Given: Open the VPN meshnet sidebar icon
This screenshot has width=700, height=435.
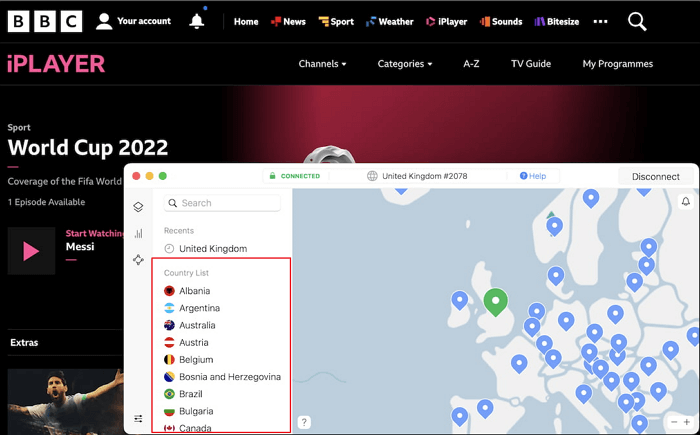Looking at the screenshot, I should (x=138, y=259).
